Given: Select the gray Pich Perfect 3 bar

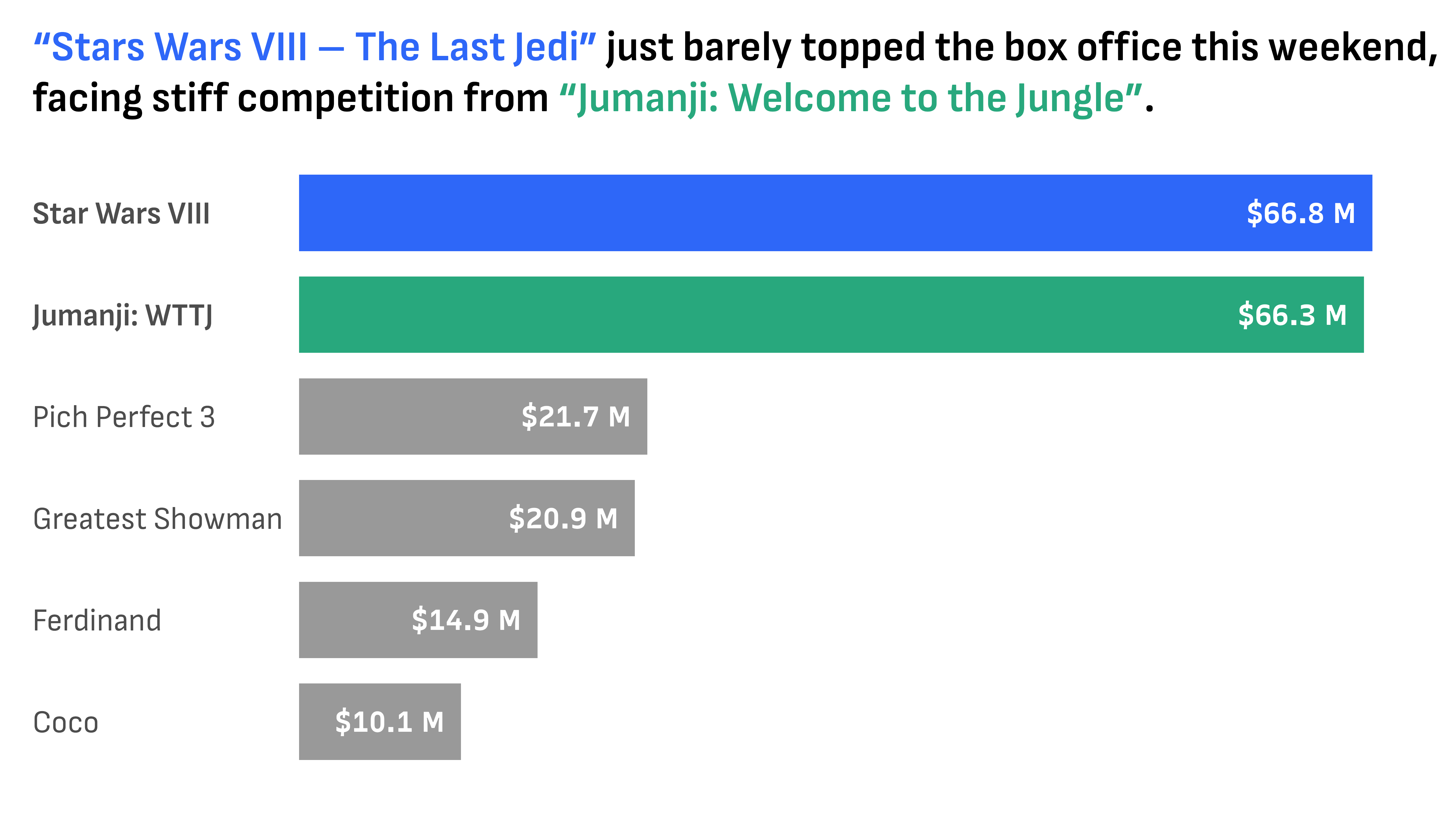Looking at the screenshot, I should (407, 416).
